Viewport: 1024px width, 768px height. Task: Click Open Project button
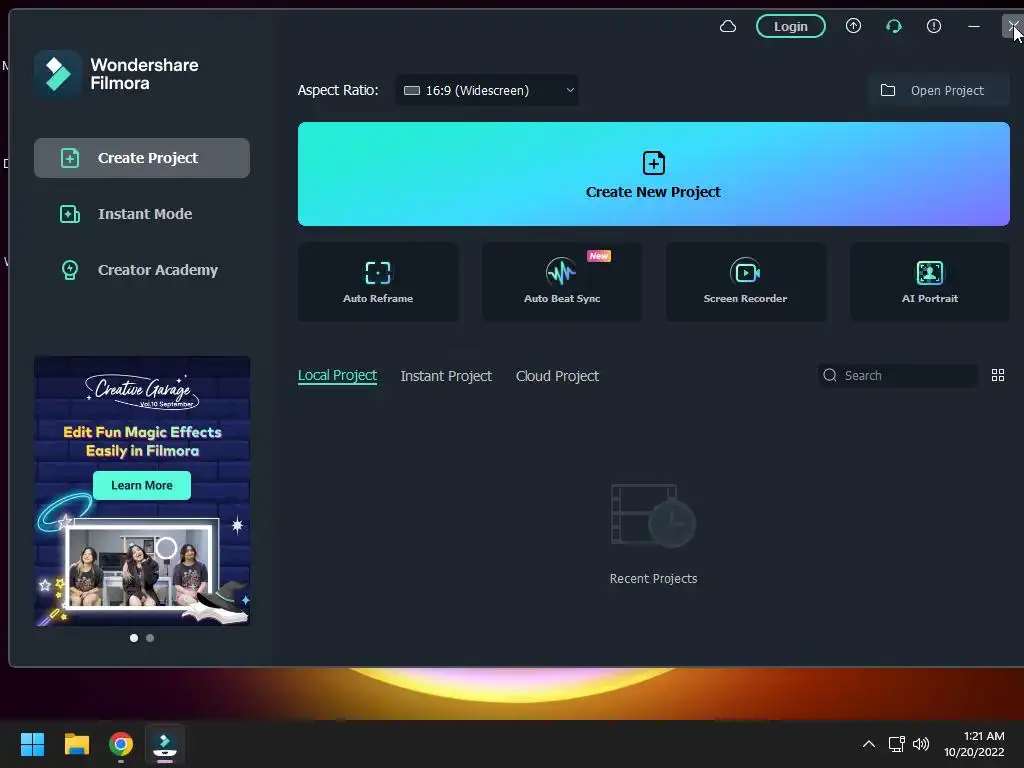click(938, 90)
